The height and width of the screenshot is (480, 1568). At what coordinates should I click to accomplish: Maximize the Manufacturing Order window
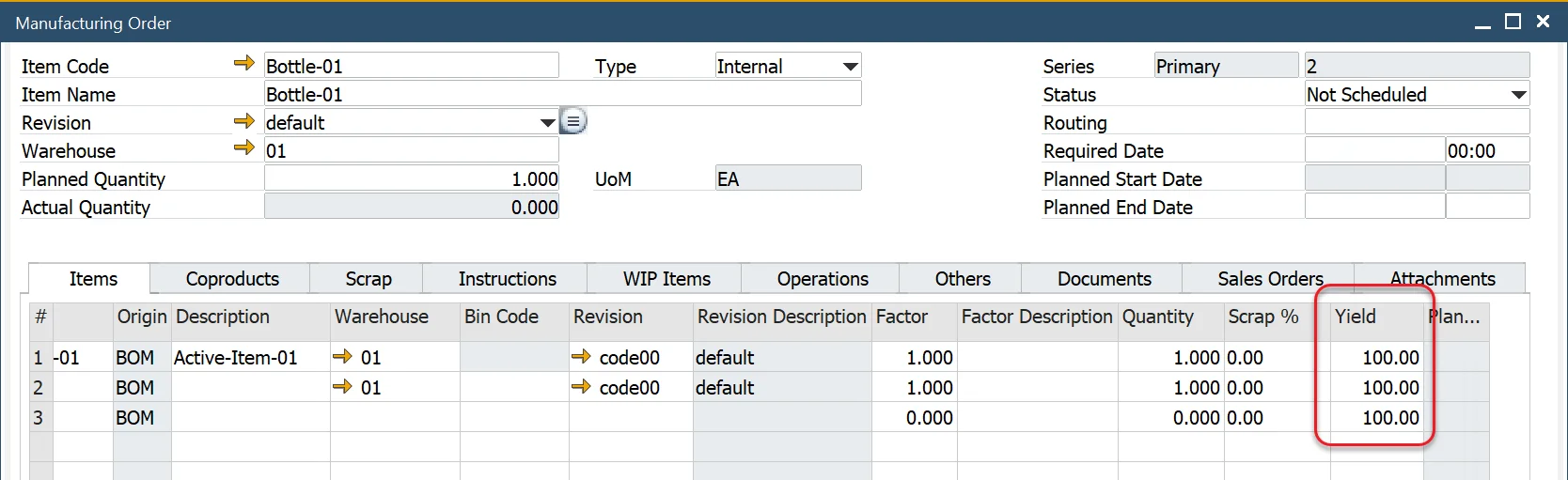pos(1513,22)
